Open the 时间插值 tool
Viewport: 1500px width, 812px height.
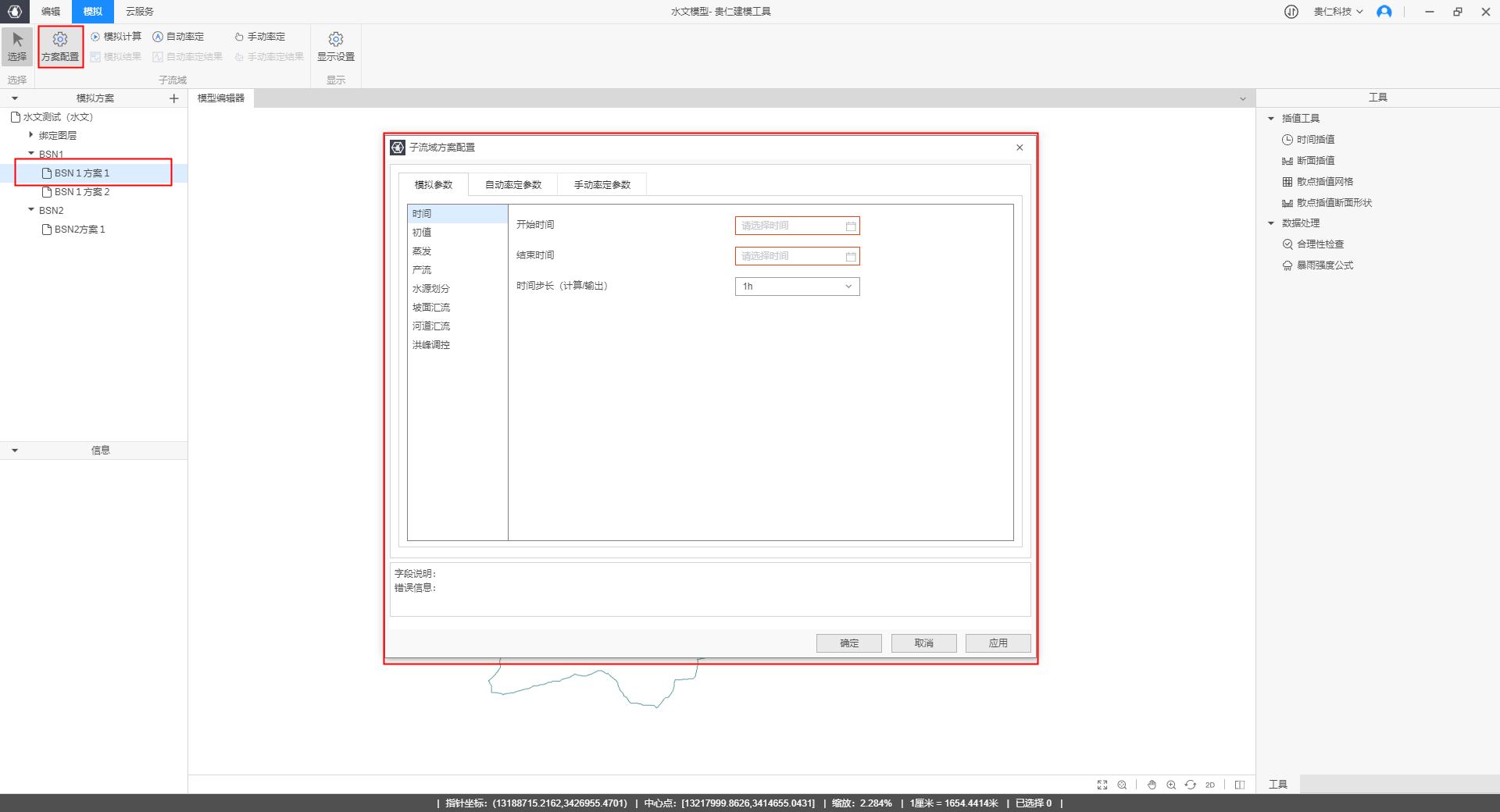tap(1315, 140)
